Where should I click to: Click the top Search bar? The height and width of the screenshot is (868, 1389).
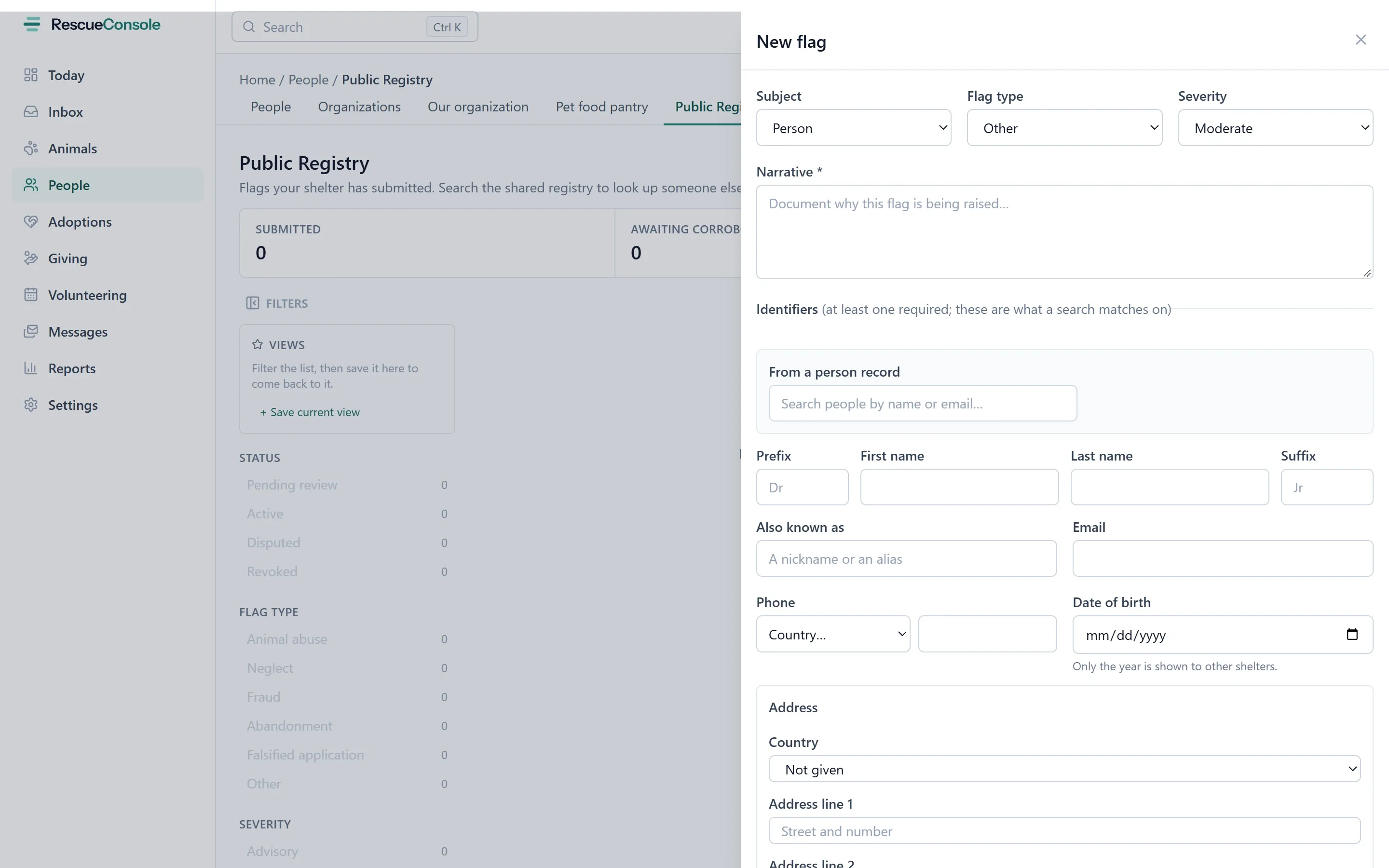point(354,27)
